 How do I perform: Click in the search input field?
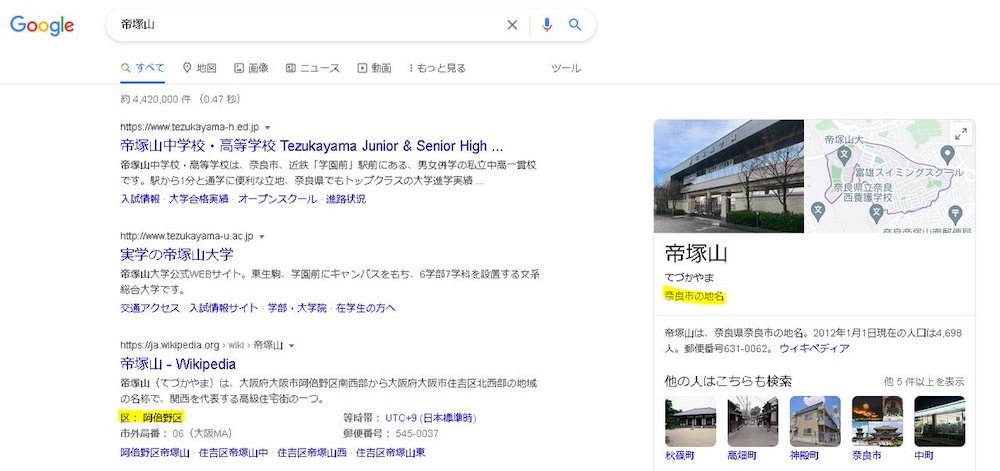(300, 25)
